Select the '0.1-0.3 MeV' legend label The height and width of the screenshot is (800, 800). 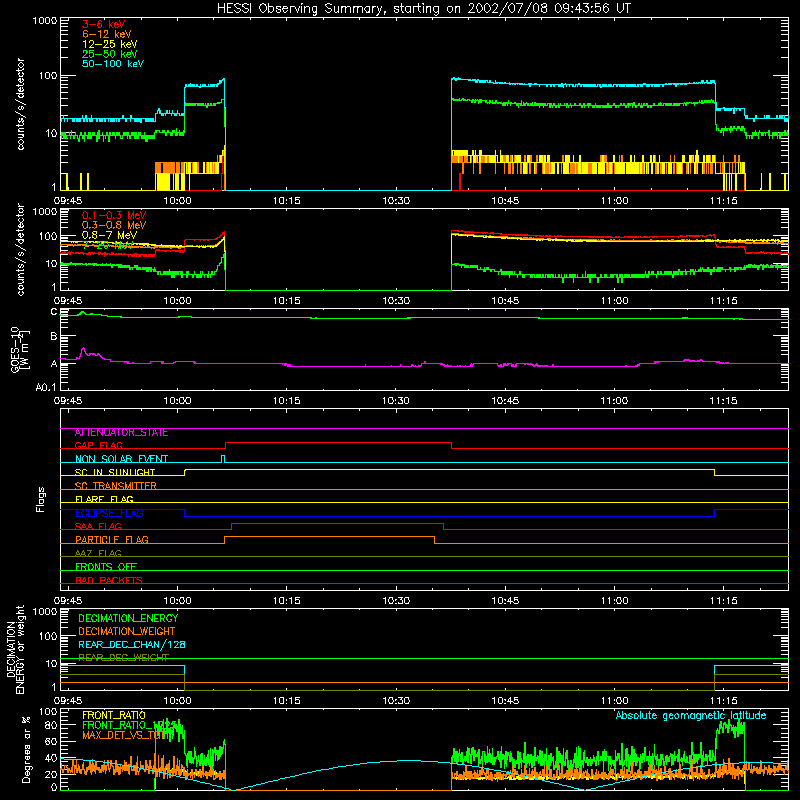click(114, 215)
